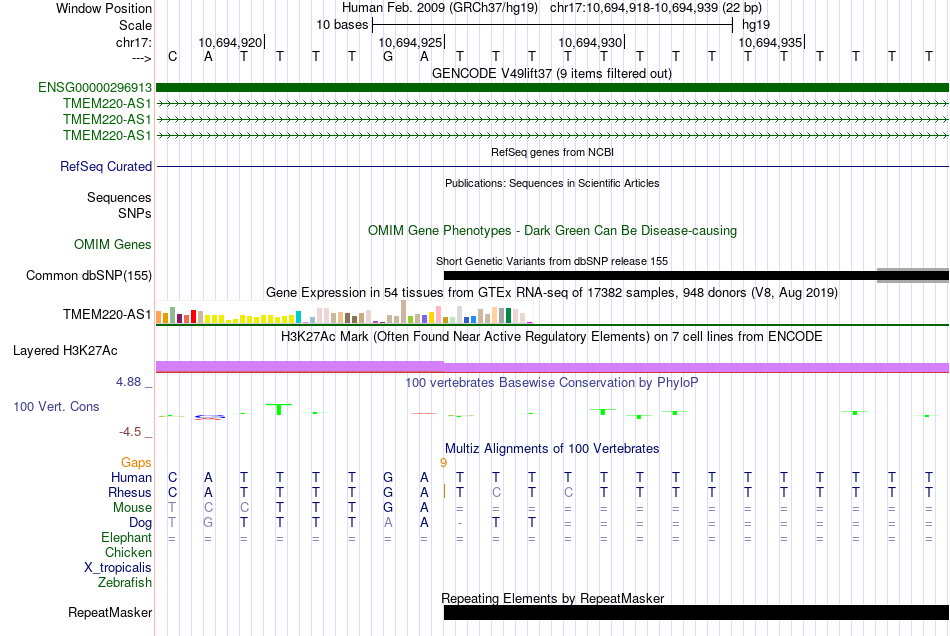This screenshot has height=636, width=950.
Task: Click the RepeatMasker track label
Action: 110,613
